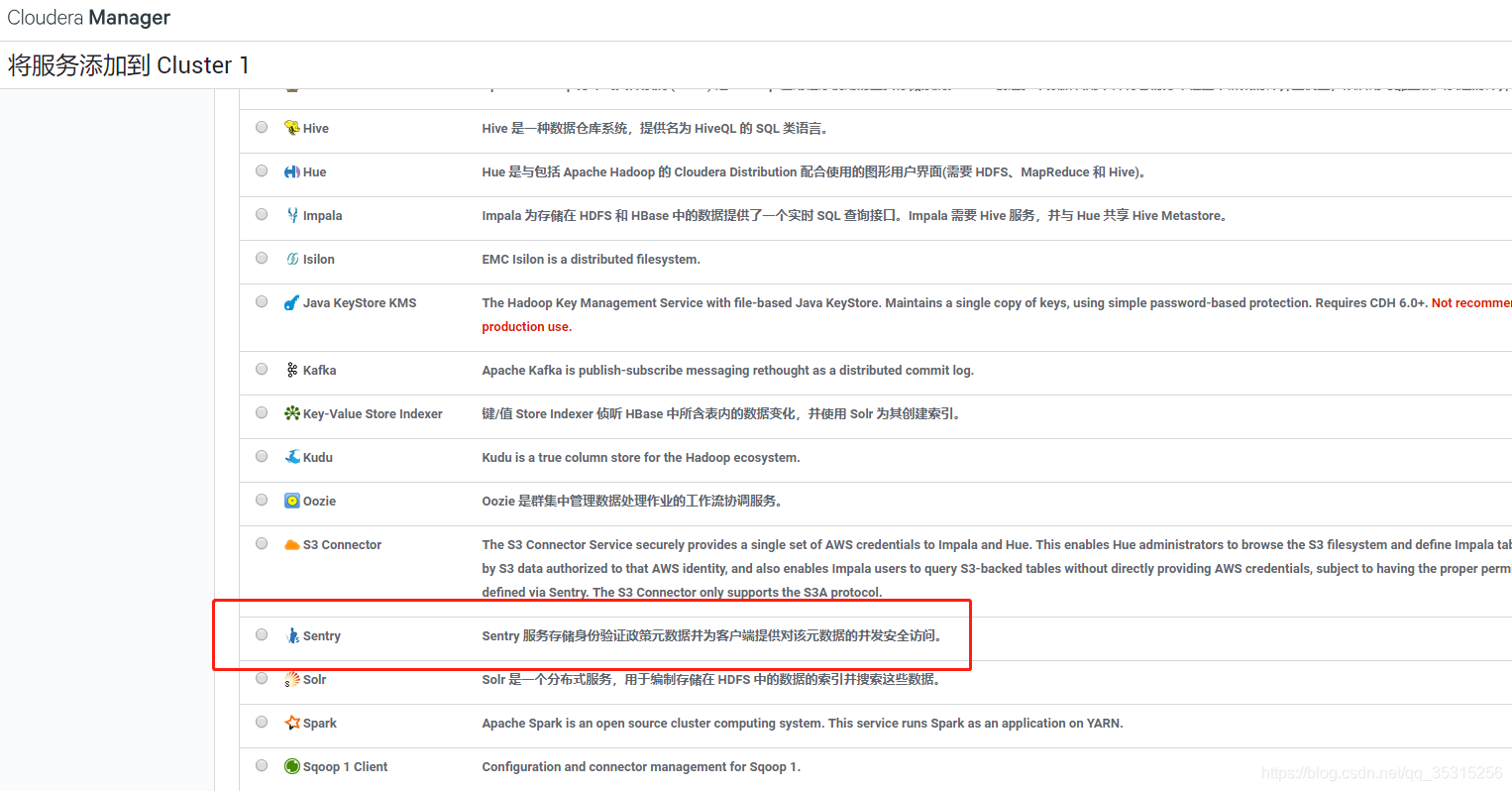Click the Spark cluster computing description
1512x791 pixels.
coord(803,723)
